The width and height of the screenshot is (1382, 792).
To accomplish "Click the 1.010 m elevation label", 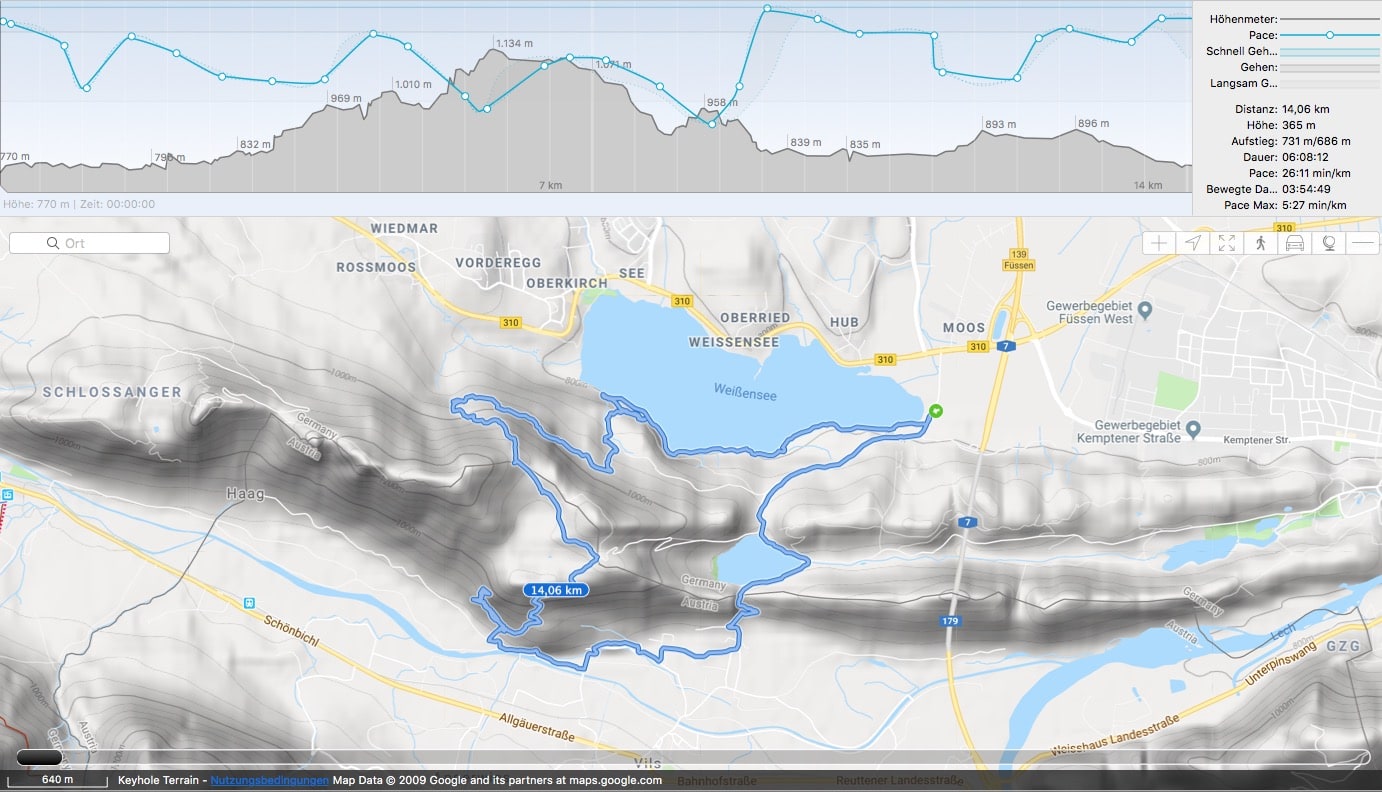I will click(x=413, y=84).
